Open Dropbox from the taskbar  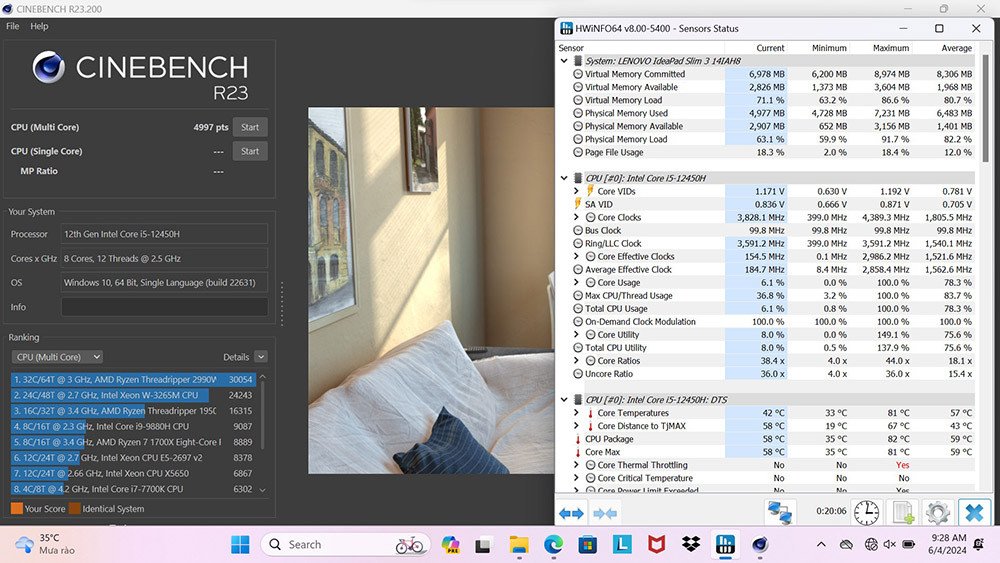coord(690,545)
